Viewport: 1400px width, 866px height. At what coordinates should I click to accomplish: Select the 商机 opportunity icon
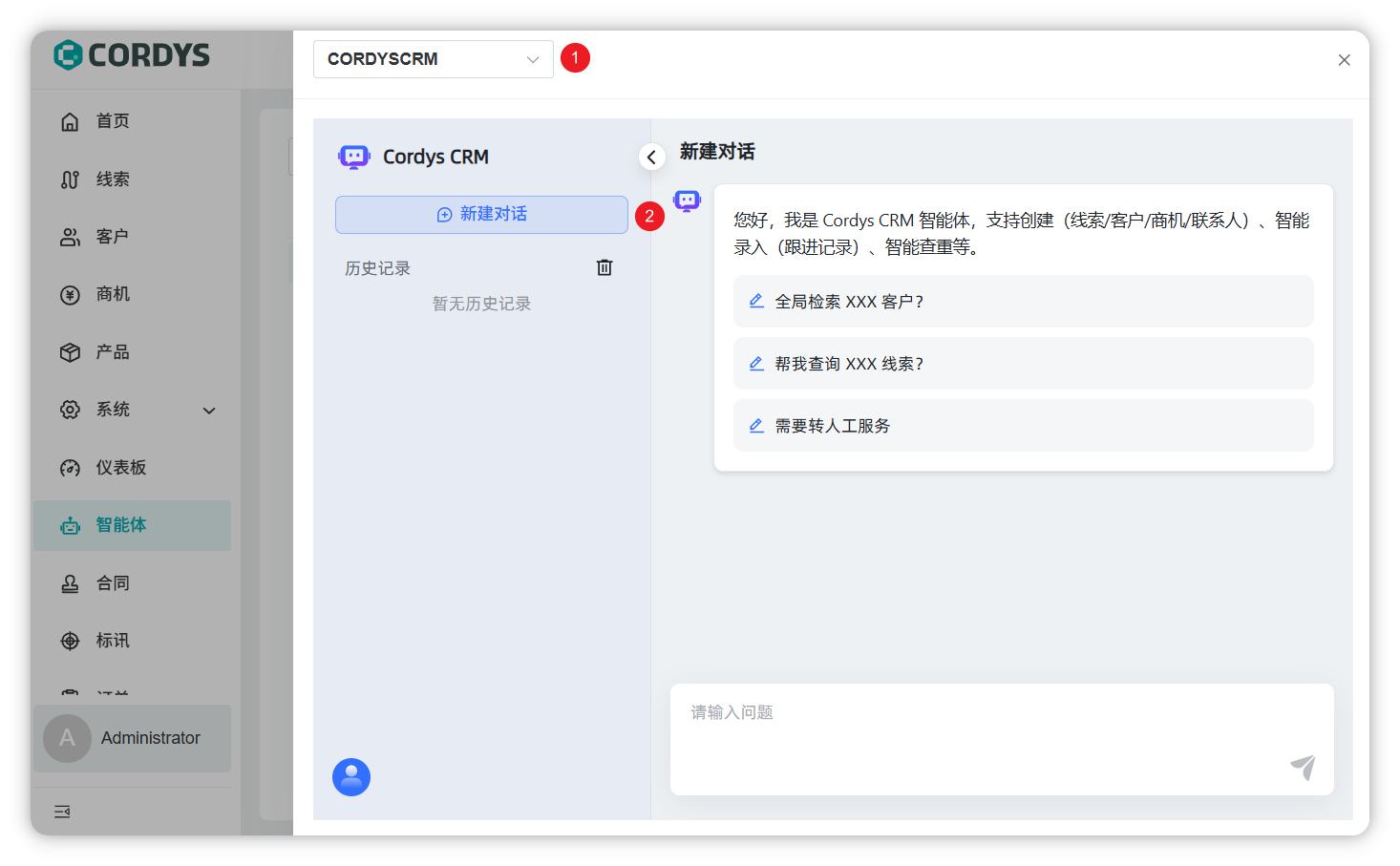click(70, 295)
